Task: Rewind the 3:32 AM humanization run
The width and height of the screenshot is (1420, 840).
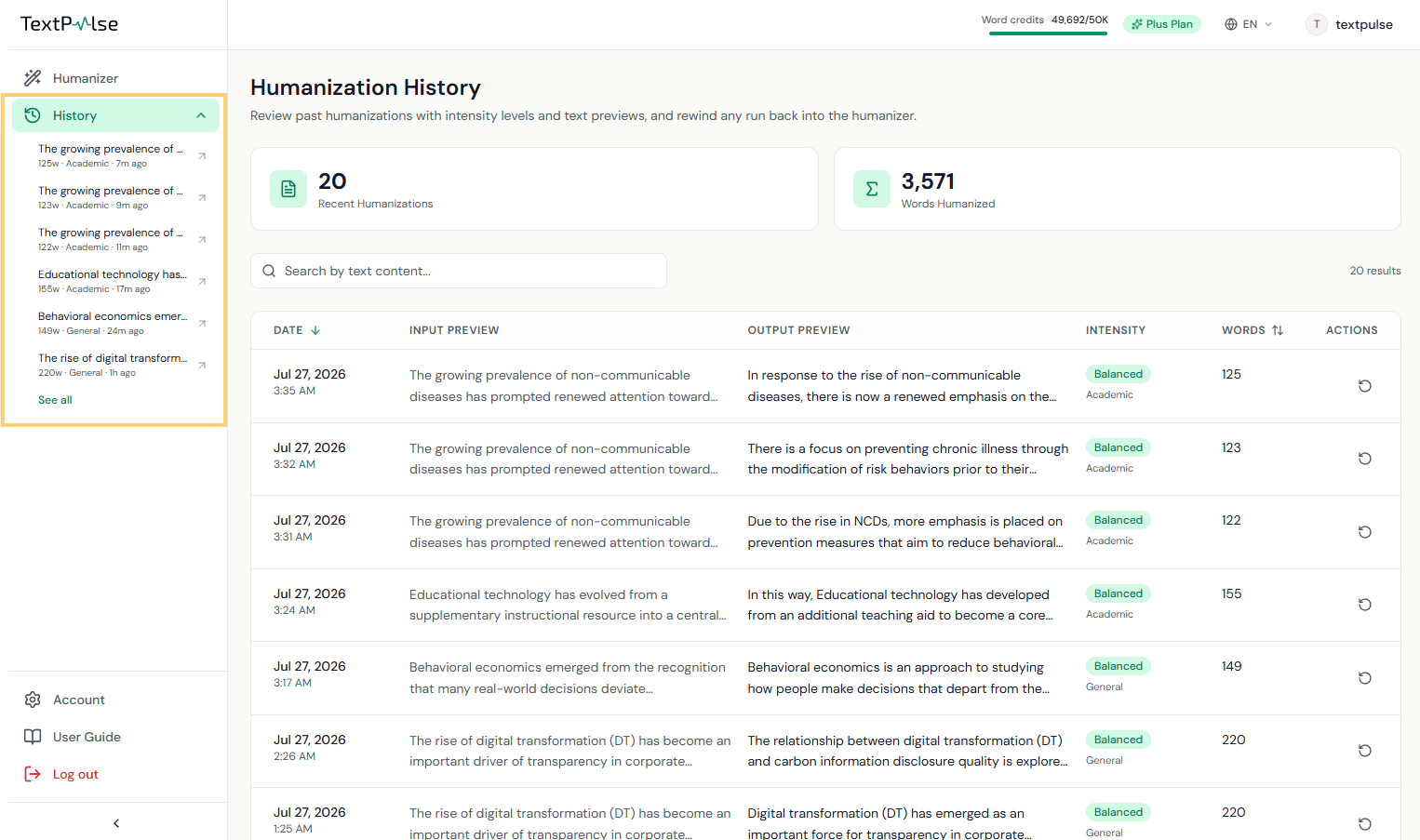Action: [x=1365, y=459]
